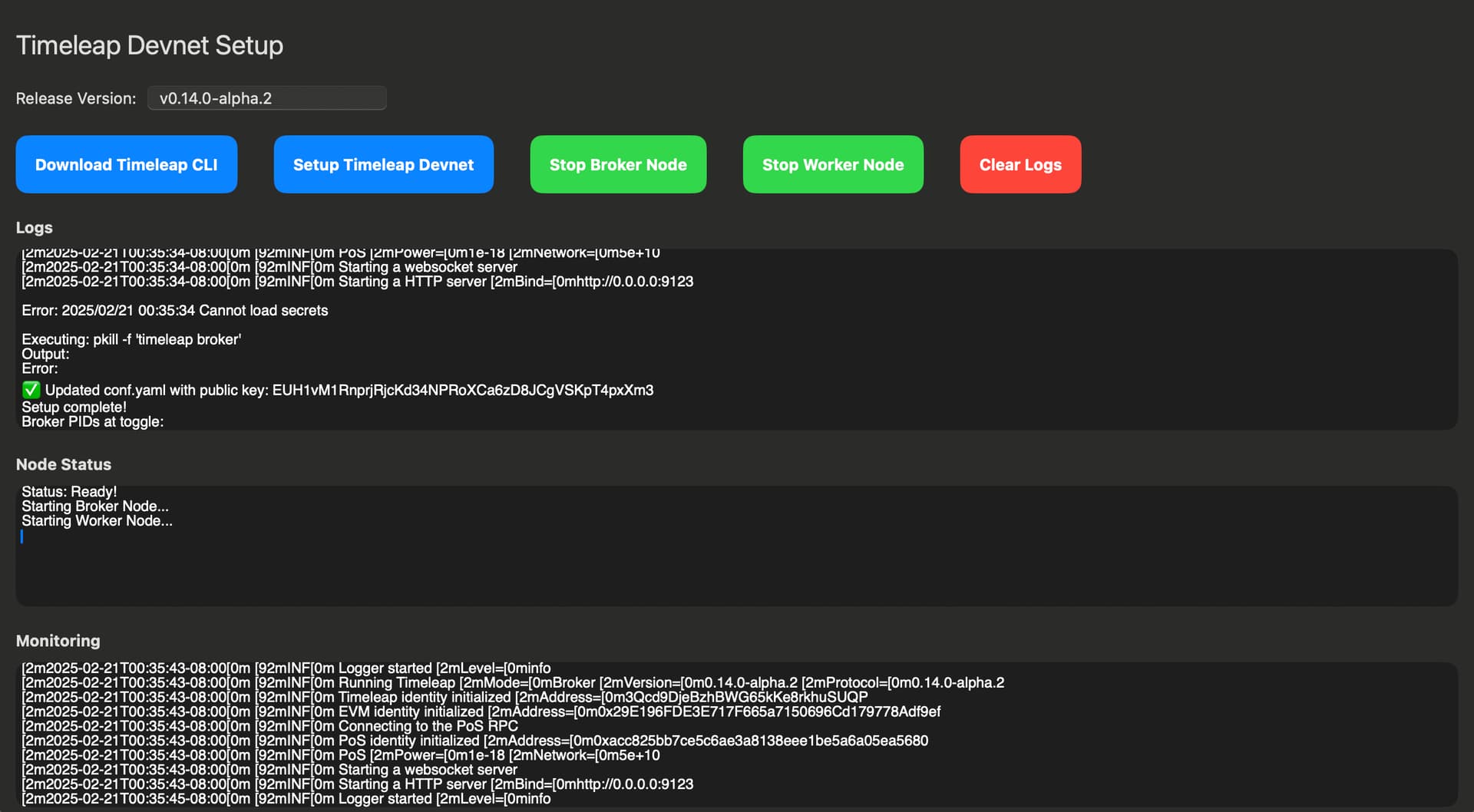Viewport: 1474px width, 812px height.
Task: Click the Node Status section heading
Action: [x=64, y=464]
